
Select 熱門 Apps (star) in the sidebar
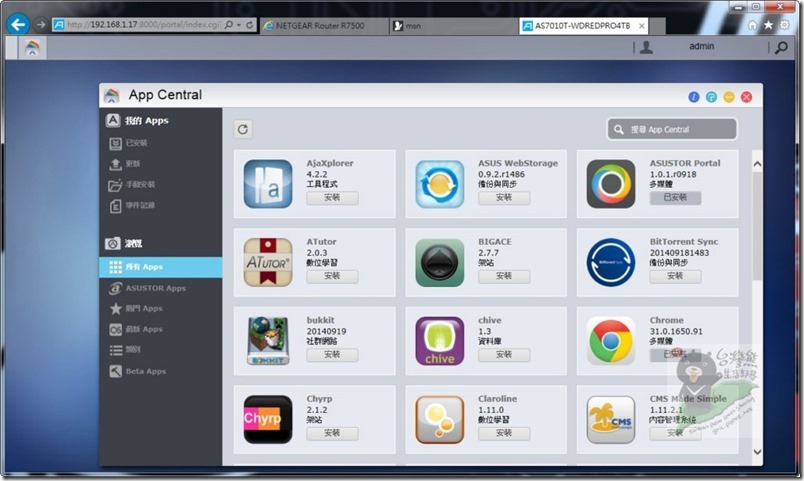click(161, 309)
